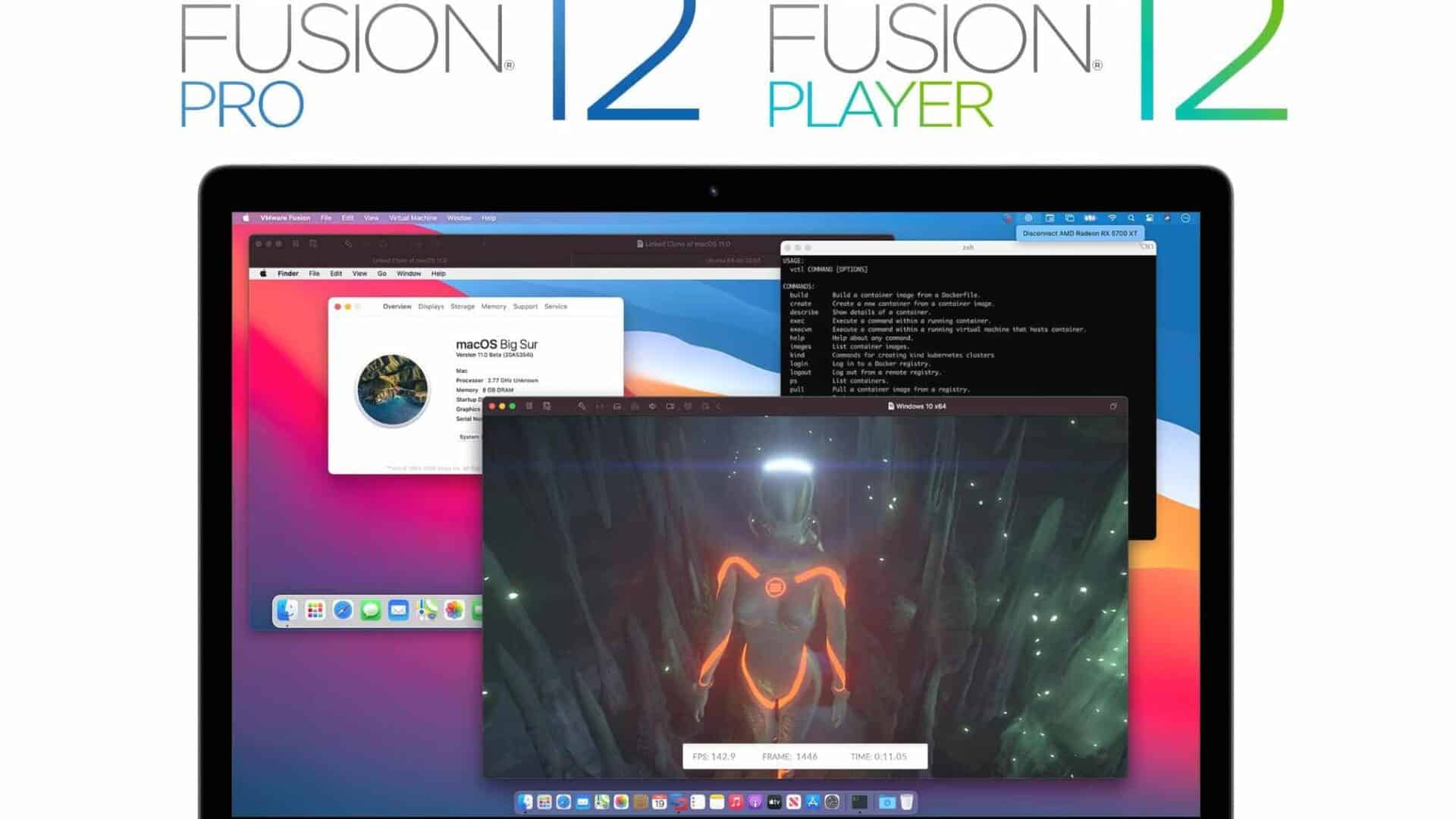Open App Store in the host dock
Screen dimensions: 1456x819
[x=813, y=802]
